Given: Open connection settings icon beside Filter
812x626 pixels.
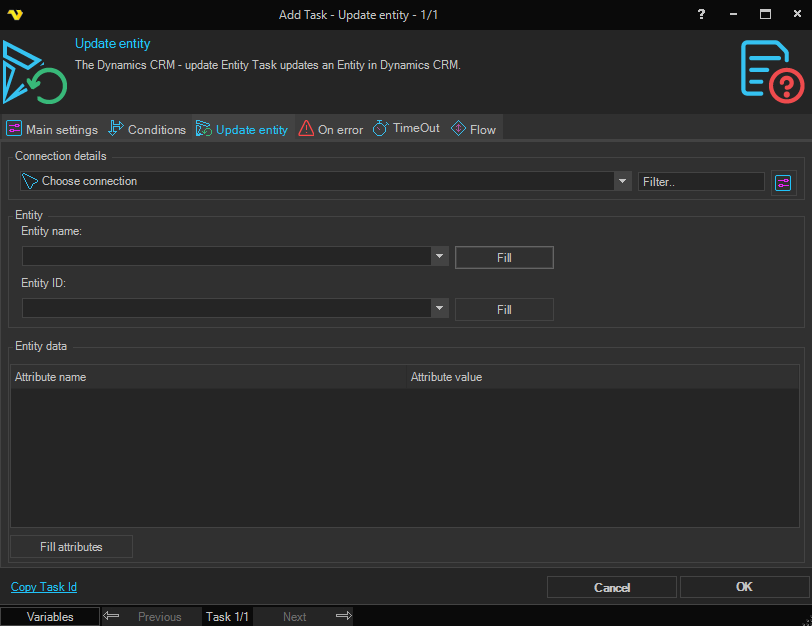Looking at the screenshot, I should click(782, 182).
